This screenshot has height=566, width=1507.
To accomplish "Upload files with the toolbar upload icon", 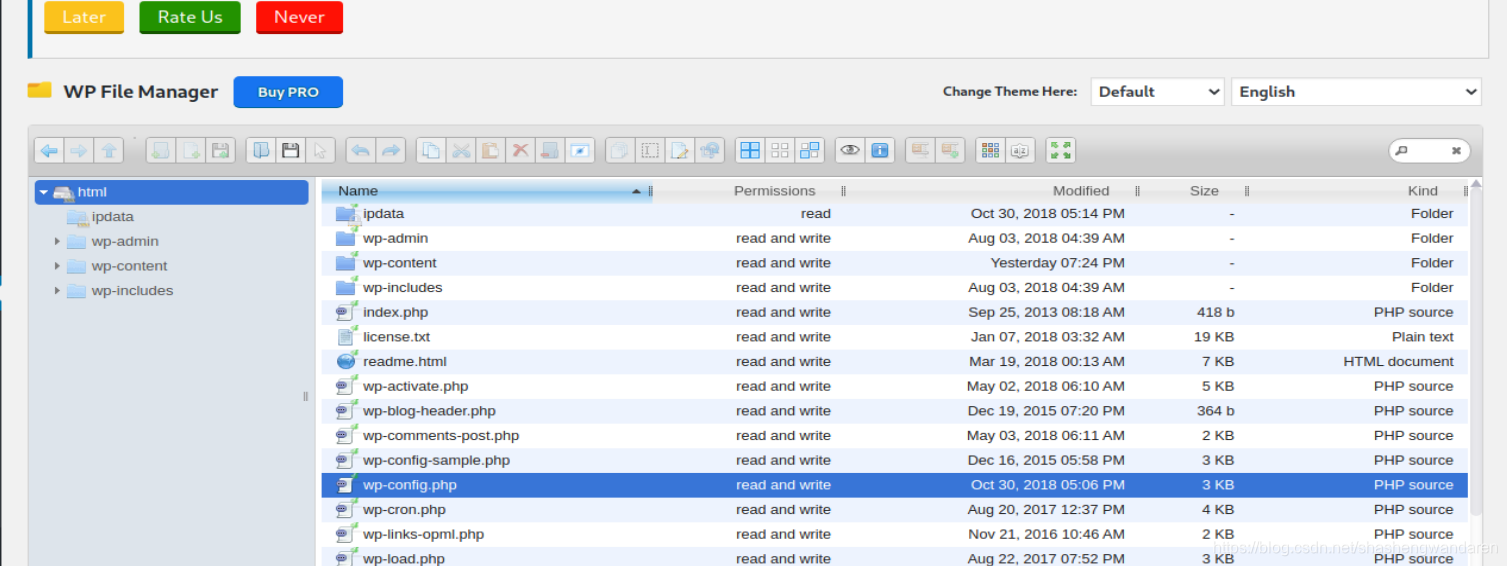I will tap(221, 151).
